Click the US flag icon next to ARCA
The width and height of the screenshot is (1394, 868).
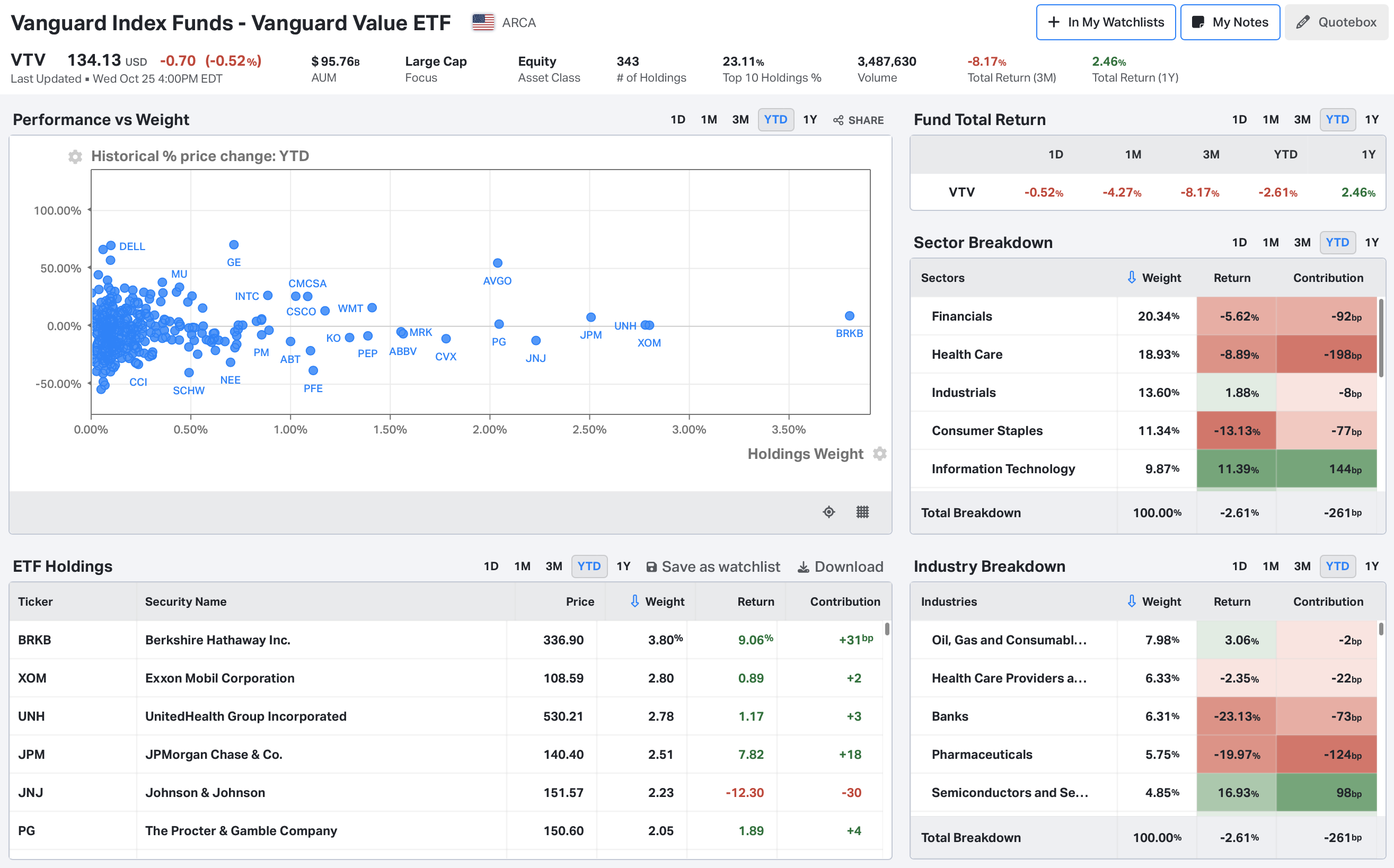(x=483, y=22)
